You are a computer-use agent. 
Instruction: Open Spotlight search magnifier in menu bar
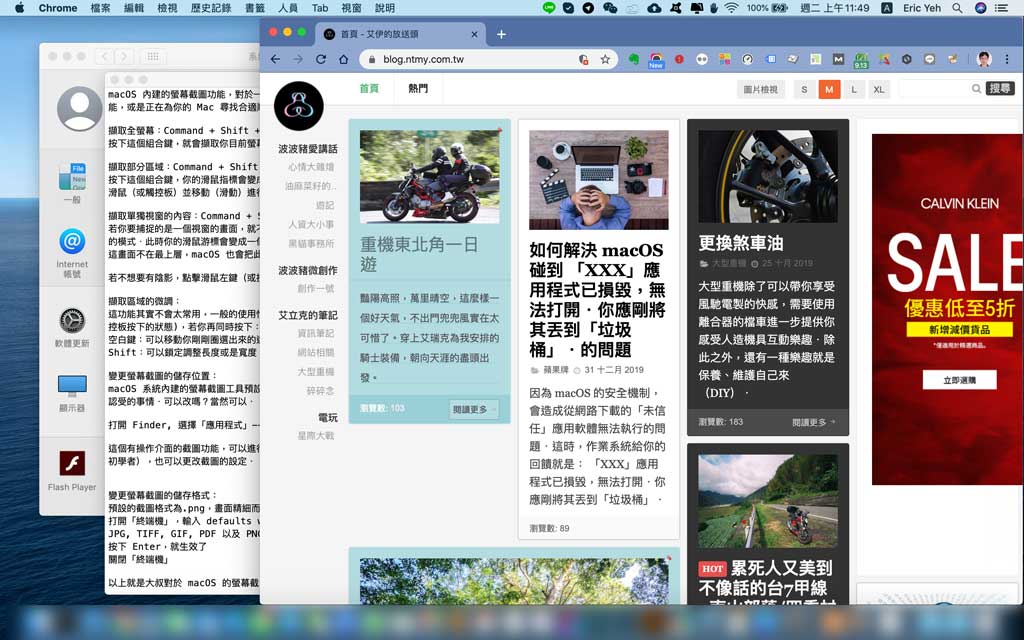pyautogui.click(x=957, y=8)
